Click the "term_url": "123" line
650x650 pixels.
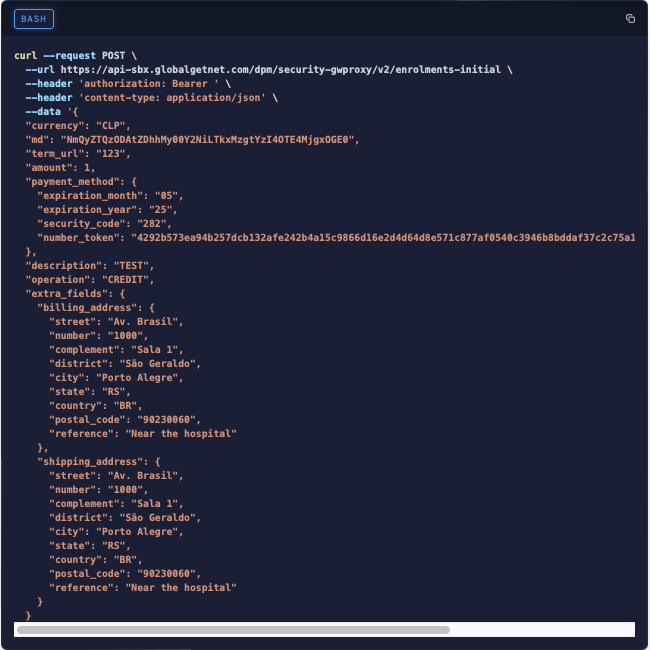click(x=78, y=154)
